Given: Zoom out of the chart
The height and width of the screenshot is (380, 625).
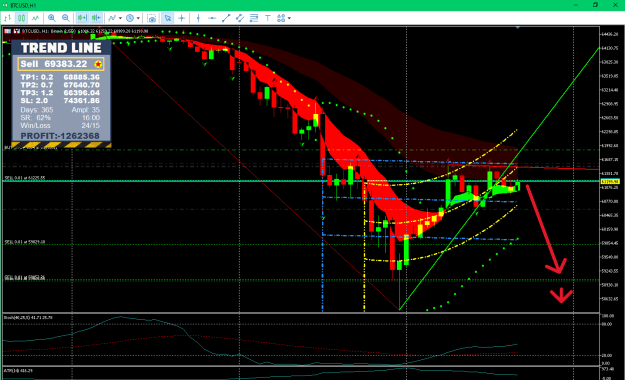Looking at the screenshot, I should pos(66,18).
